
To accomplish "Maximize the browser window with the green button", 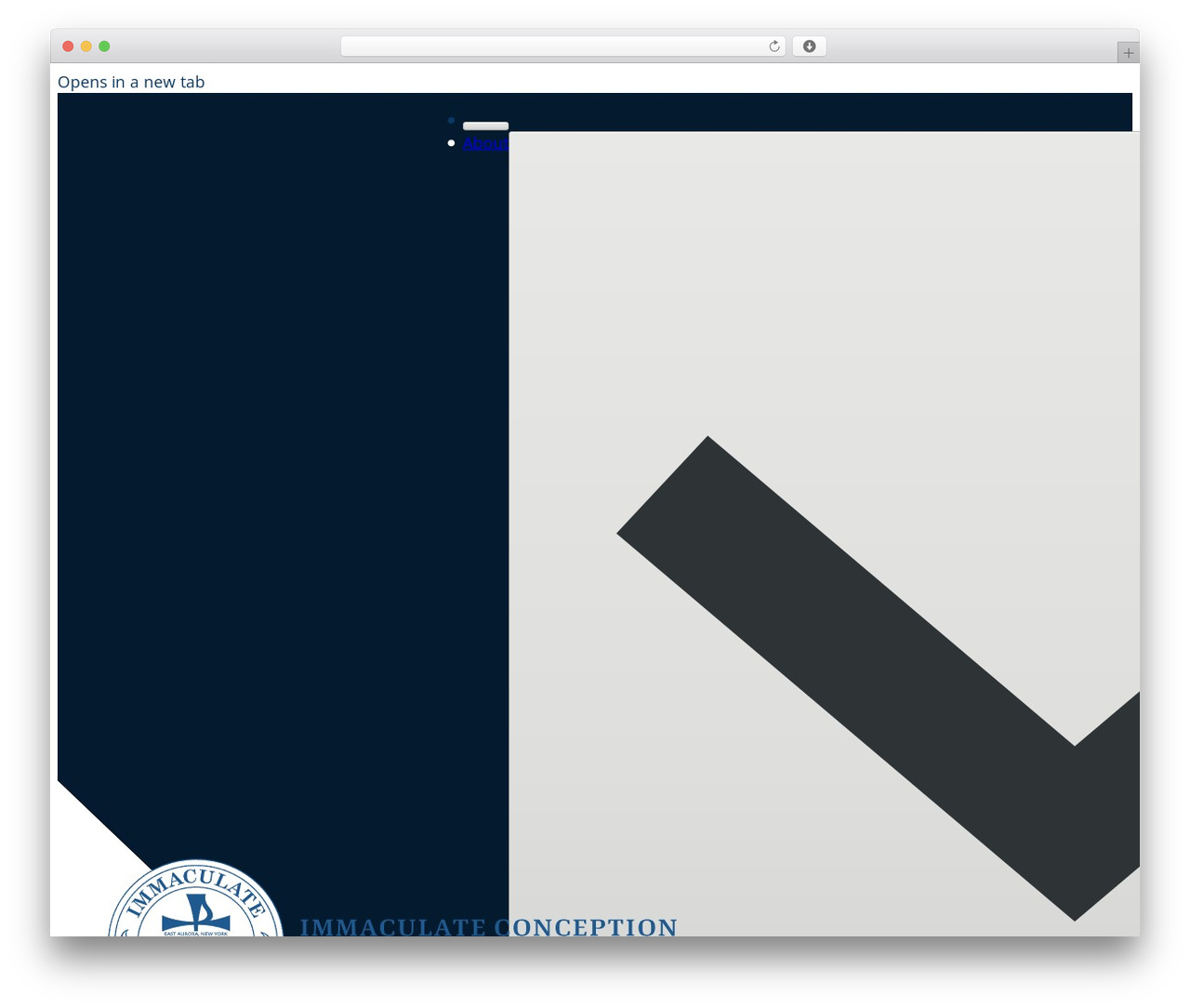I will click(104, 46).
